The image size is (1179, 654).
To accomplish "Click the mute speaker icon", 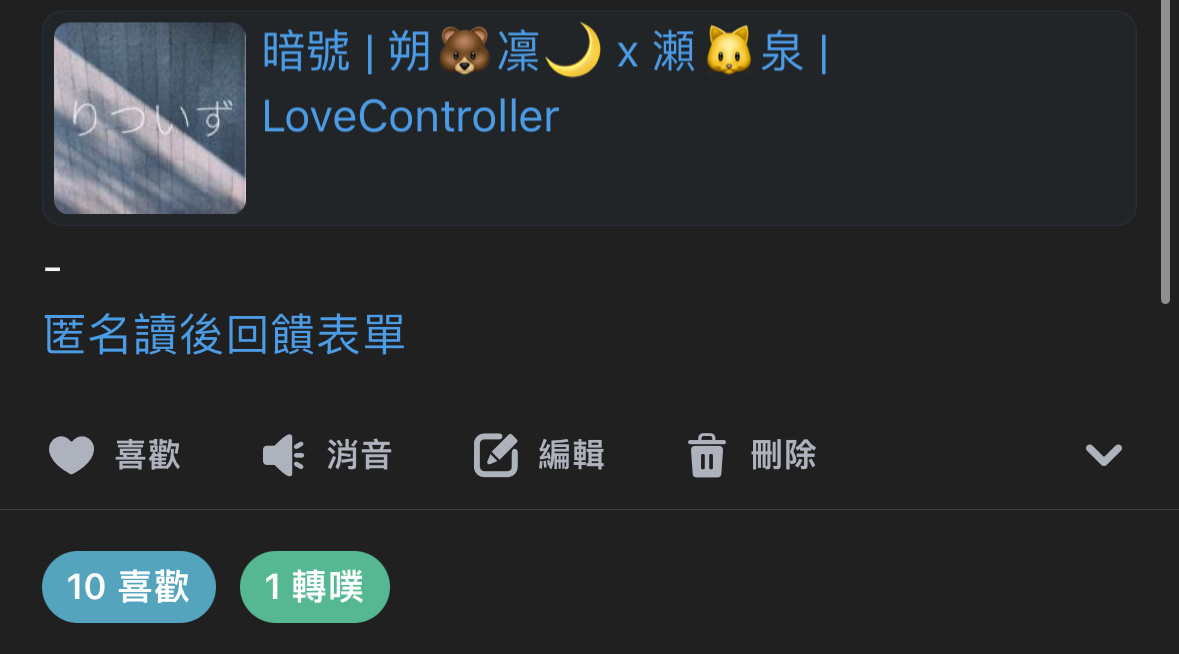I will click(x=283, y=455).
